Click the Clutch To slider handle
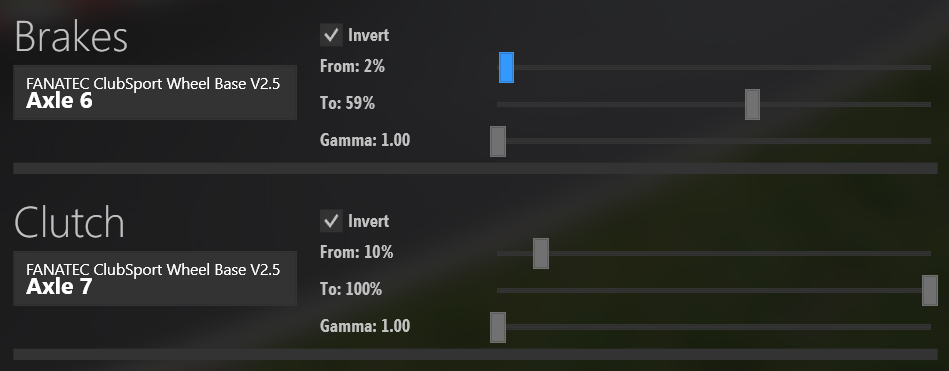This screenshot has width=949, height=371. click(930, 290)
